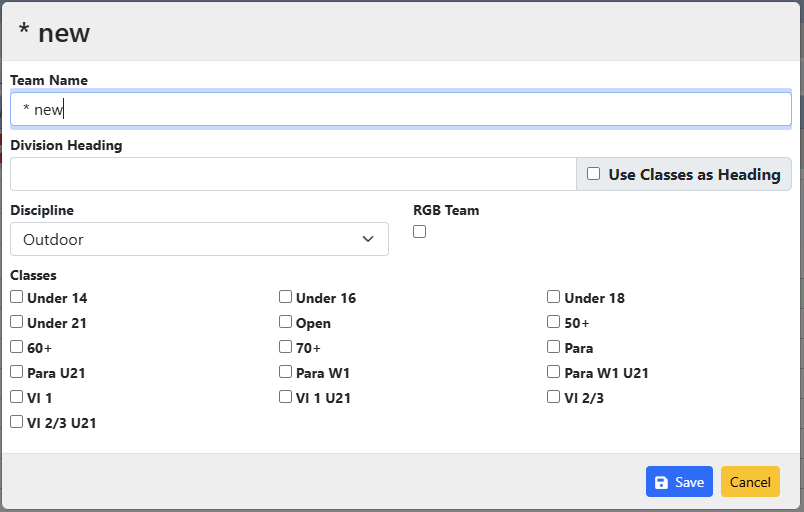Tick the Under 21 class checkbox

tap(17, 322)
